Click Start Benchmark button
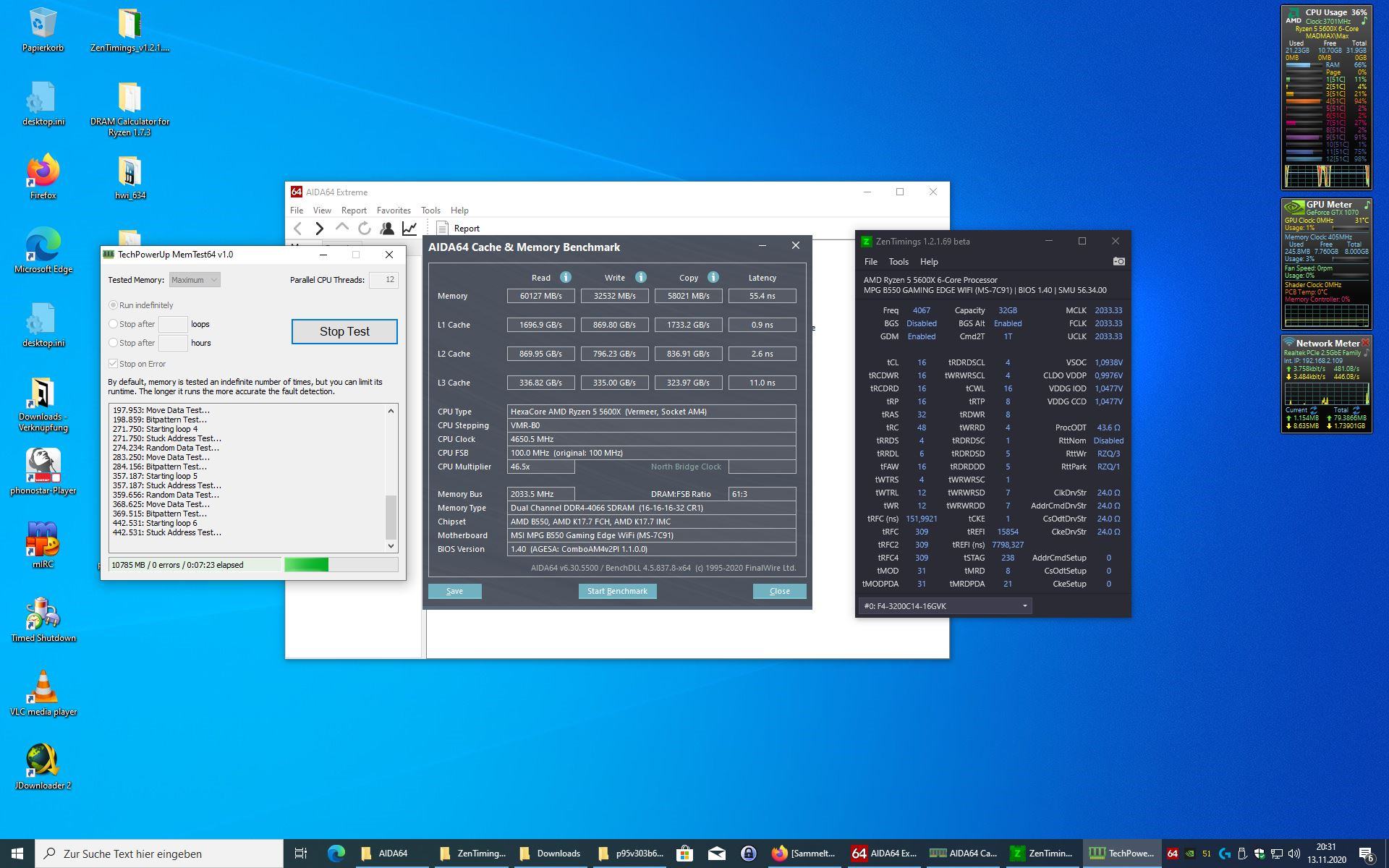 click(x=617, y=591)
